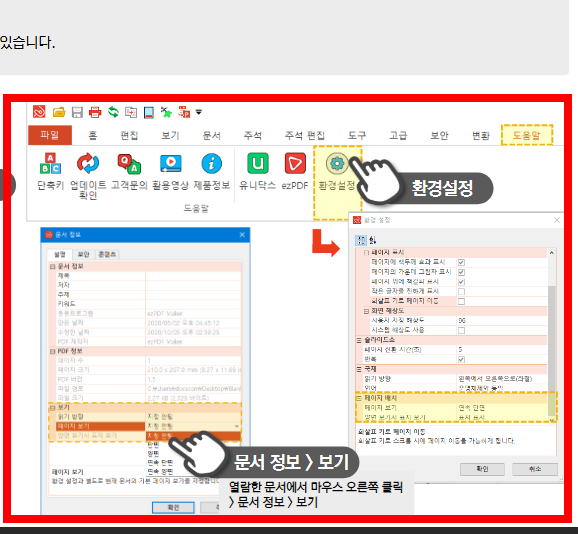Toggle third checked box under 페이지 표시
Screen dimensions: 578x534
(x=461, y=282)
